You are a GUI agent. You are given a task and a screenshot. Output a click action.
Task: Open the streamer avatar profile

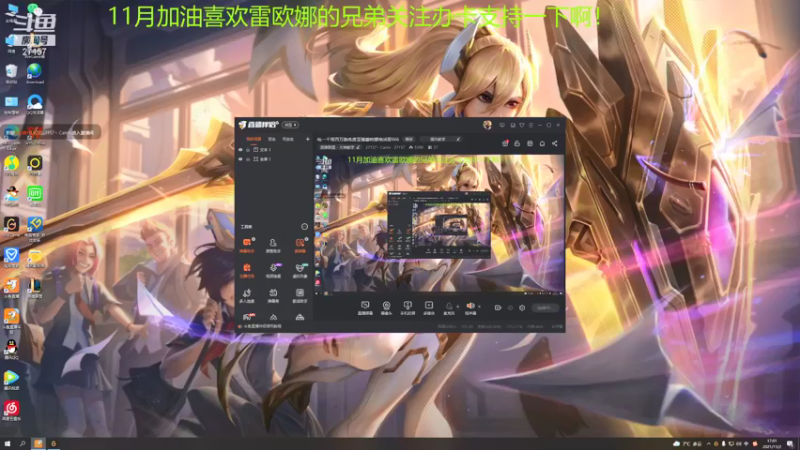[x=487, y=125]
